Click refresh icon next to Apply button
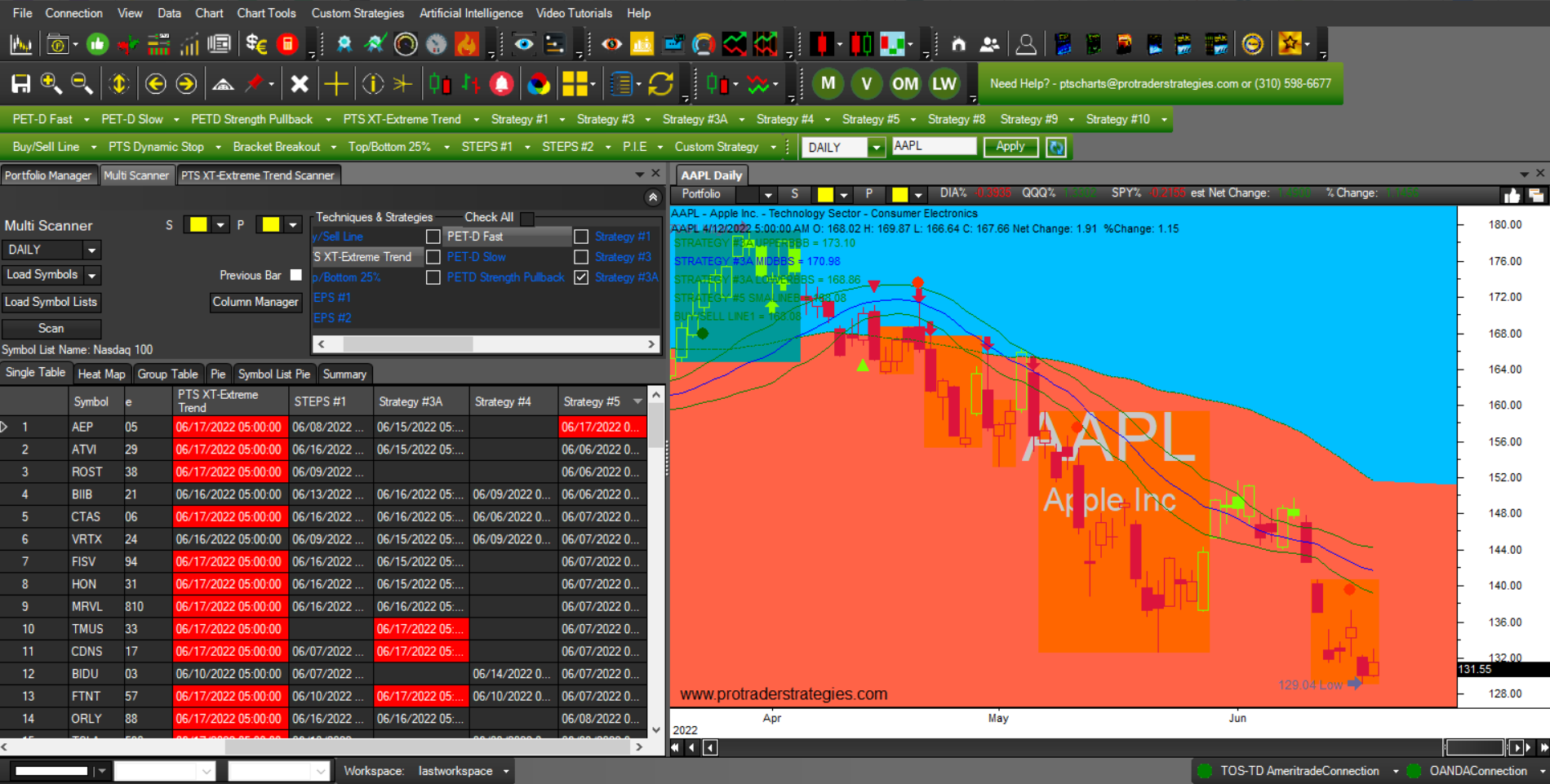The width and height of the screenshot is (1550, 784). pyautogui.click(x=1056, y=148)
